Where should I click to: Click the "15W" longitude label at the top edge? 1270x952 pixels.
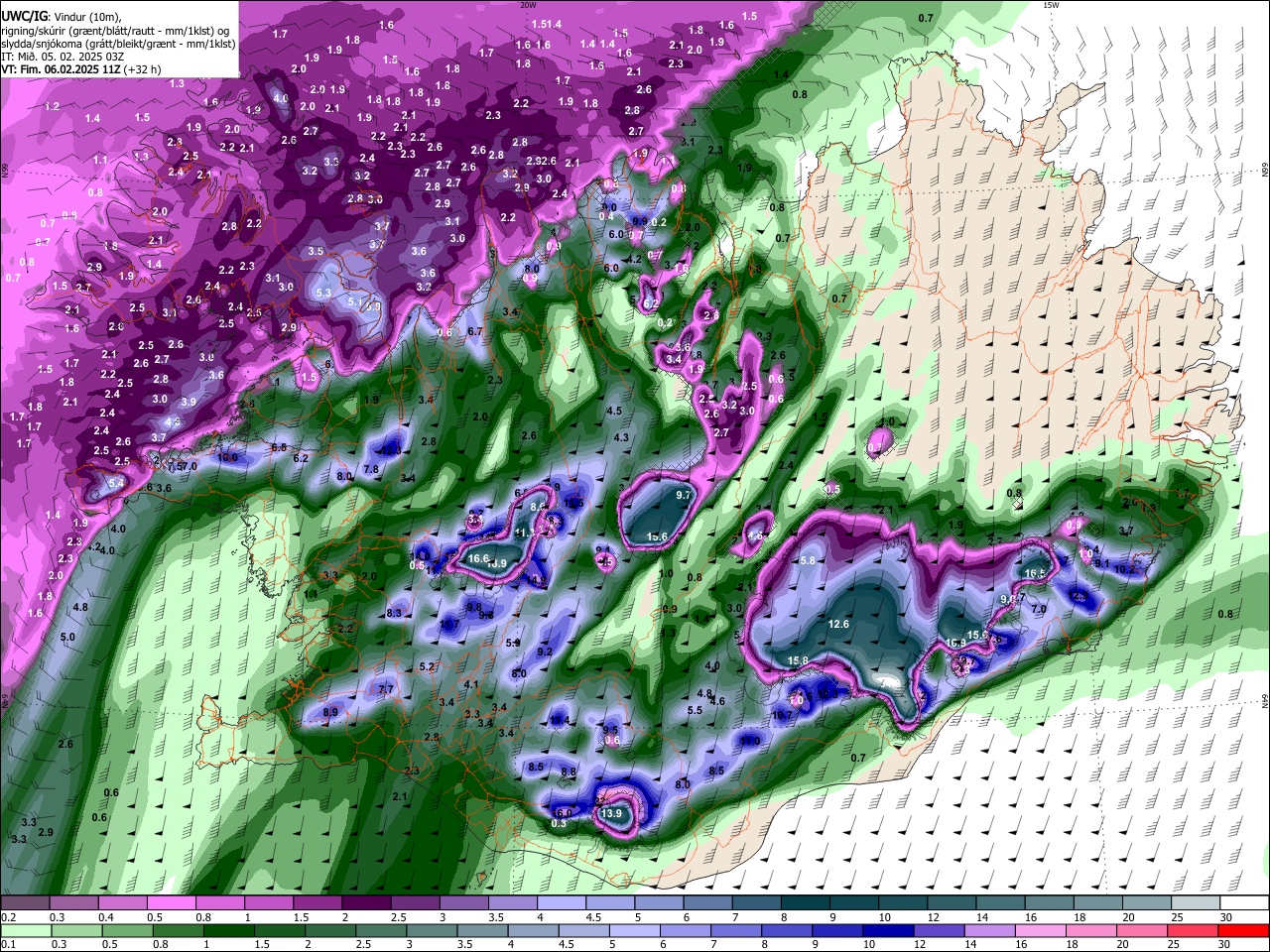1051,5
